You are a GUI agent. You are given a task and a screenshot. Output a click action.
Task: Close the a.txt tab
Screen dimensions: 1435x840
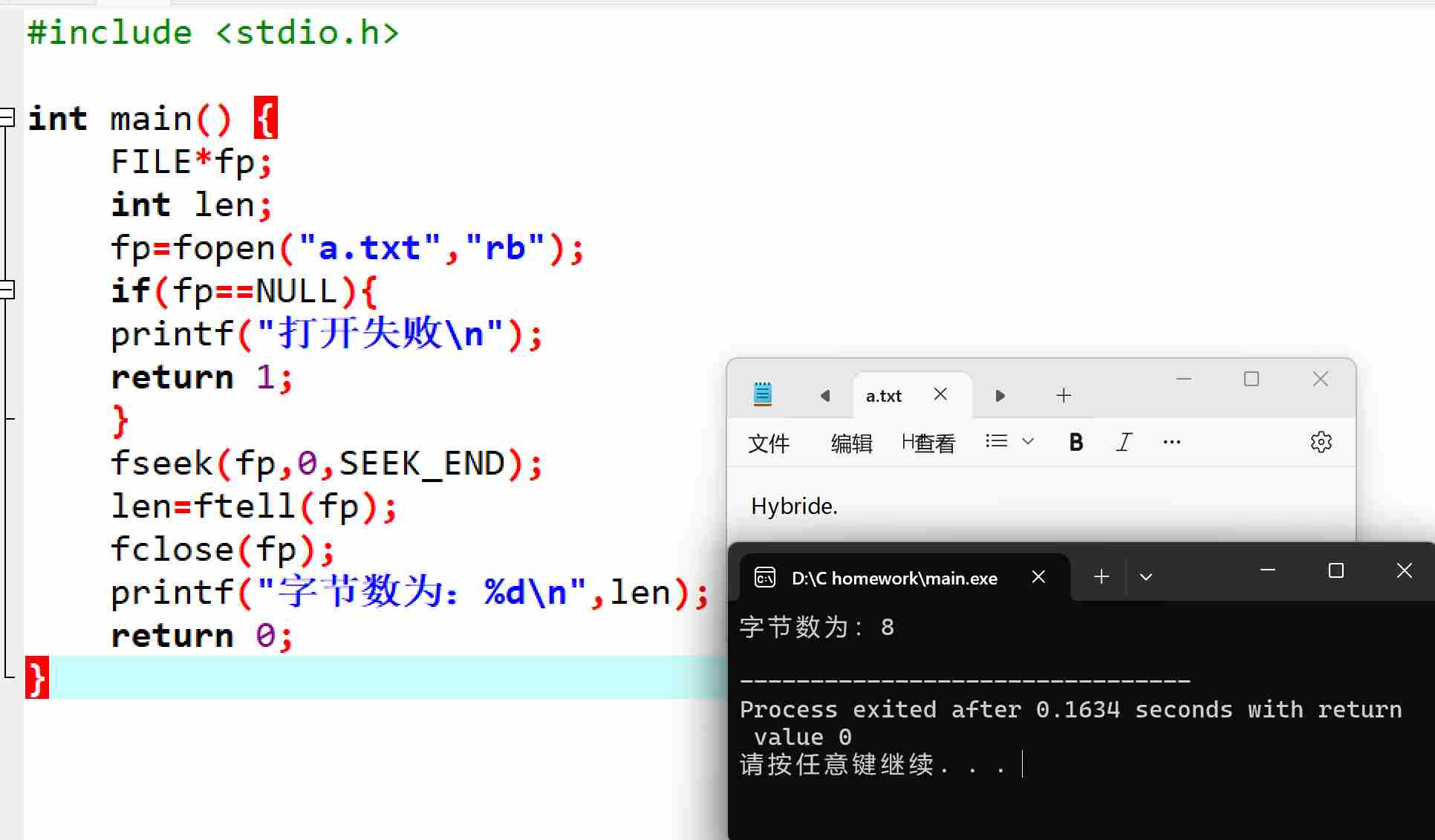940,394
